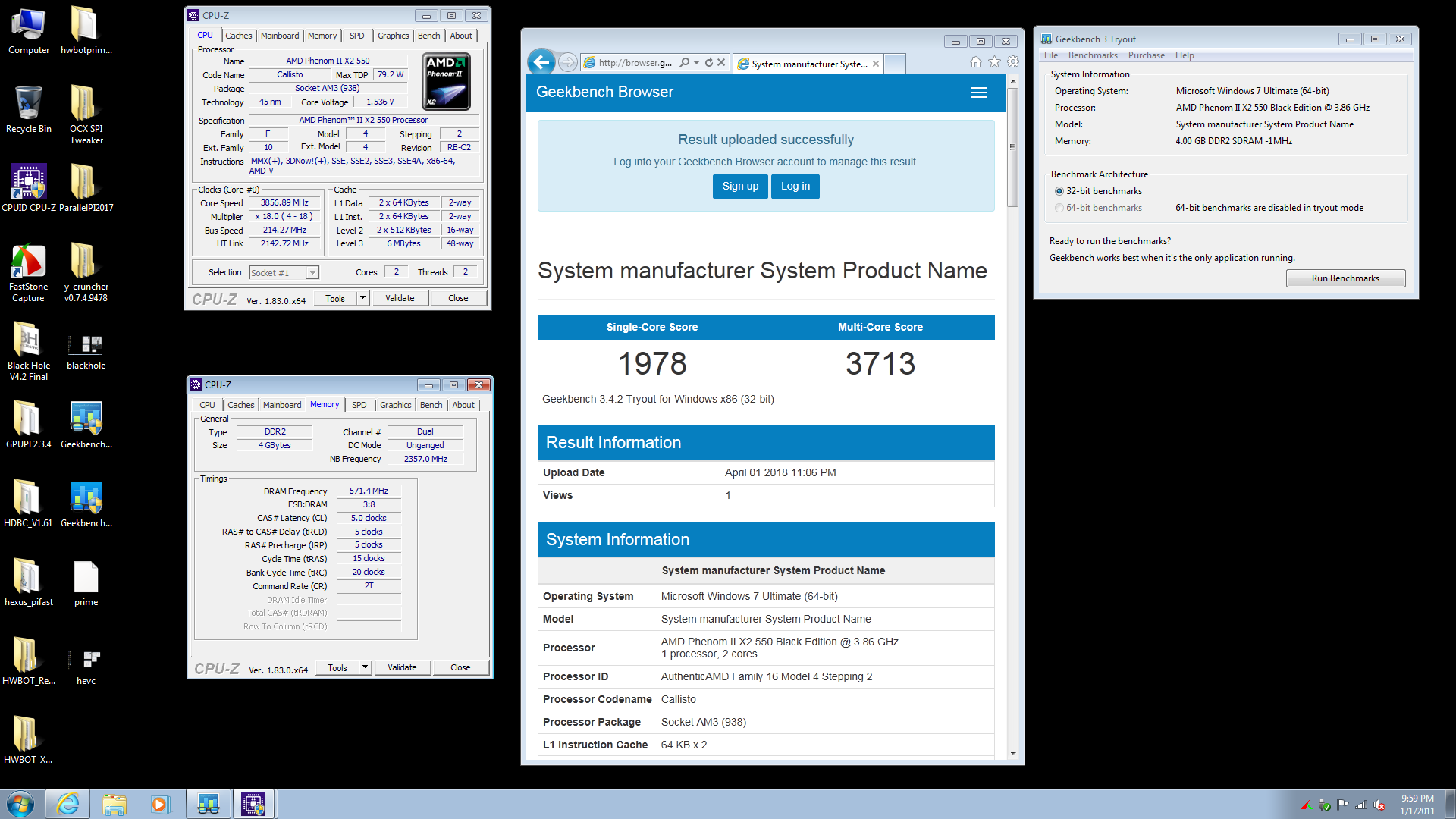Launch the CPUID CPU-Z desktop shortcut

pyautogui.click(x=28, y=187)
